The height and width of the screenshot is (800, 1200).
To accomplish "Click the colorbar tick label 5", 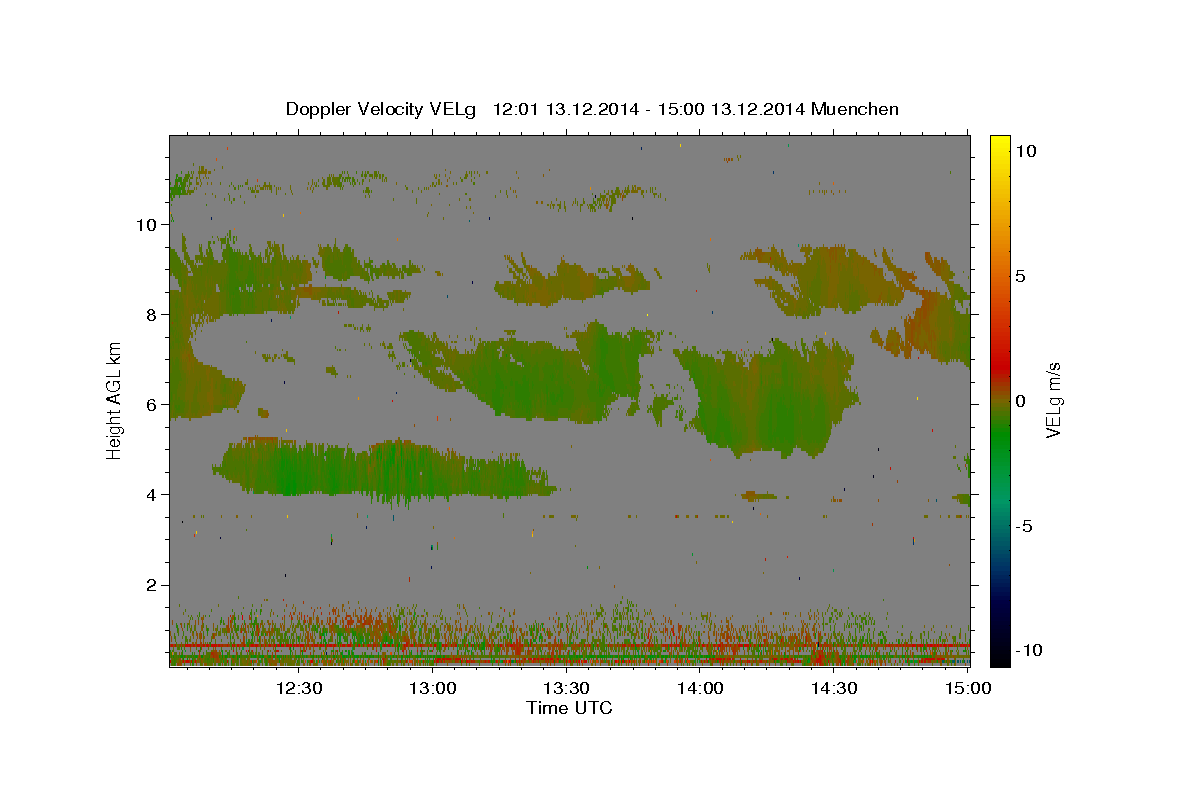I will click(1020, 275).
